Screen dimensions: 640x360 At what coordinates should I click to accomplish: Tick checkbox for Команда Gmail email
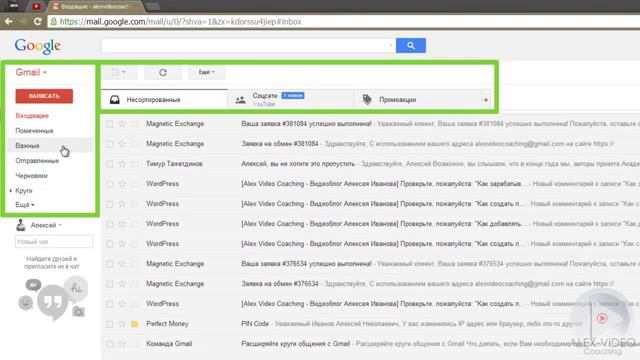pyautogui.click(x=109, y=344)
